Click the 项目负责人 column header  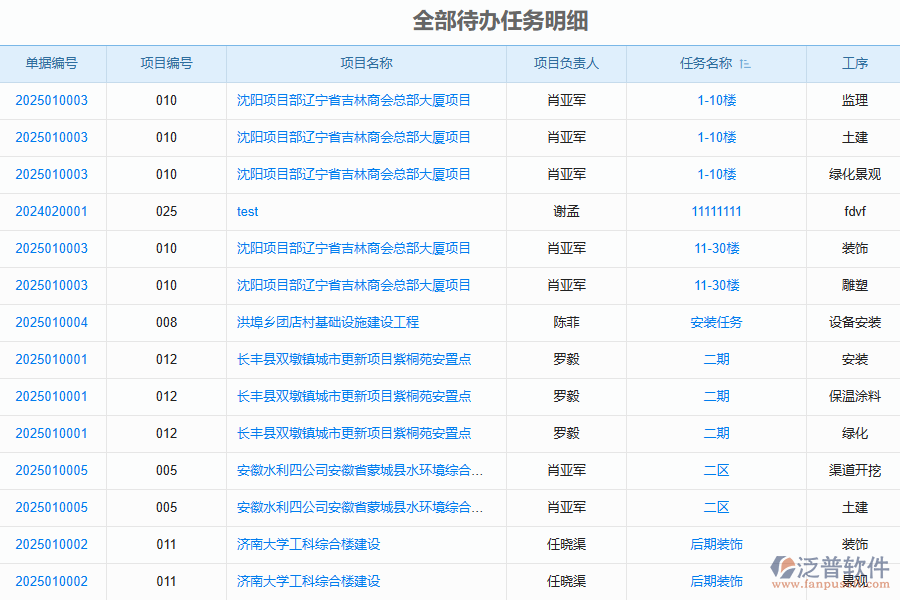point(566,63)
